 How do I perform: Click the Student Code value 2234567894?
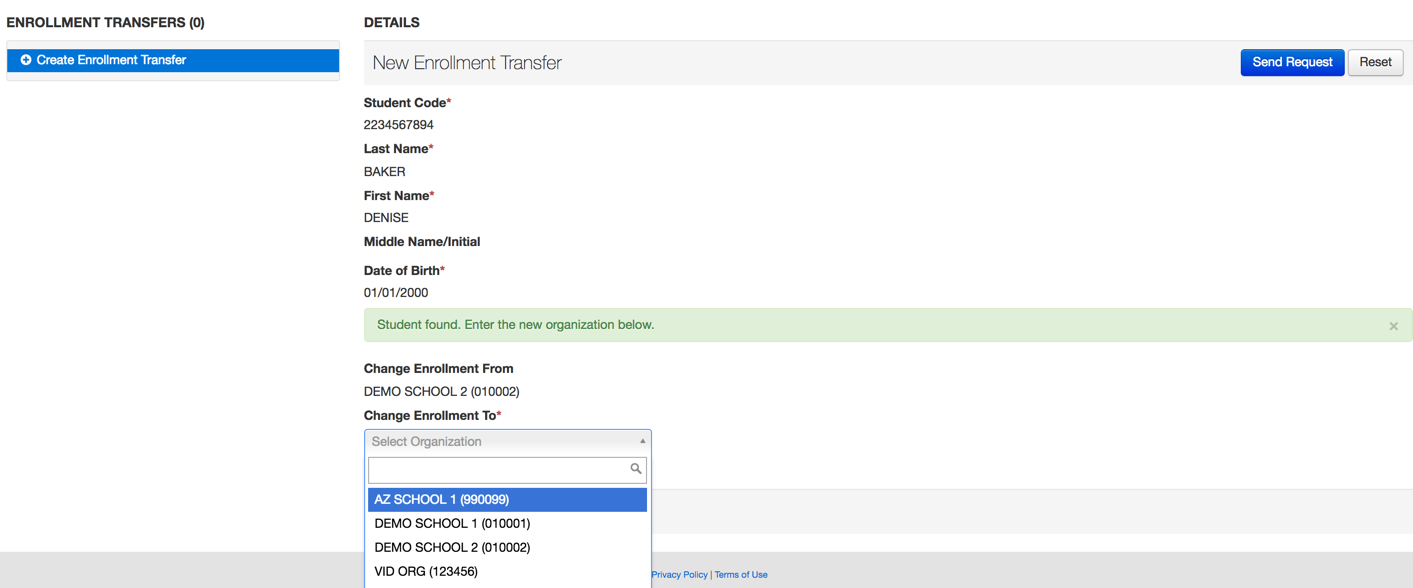coord(399,125)
